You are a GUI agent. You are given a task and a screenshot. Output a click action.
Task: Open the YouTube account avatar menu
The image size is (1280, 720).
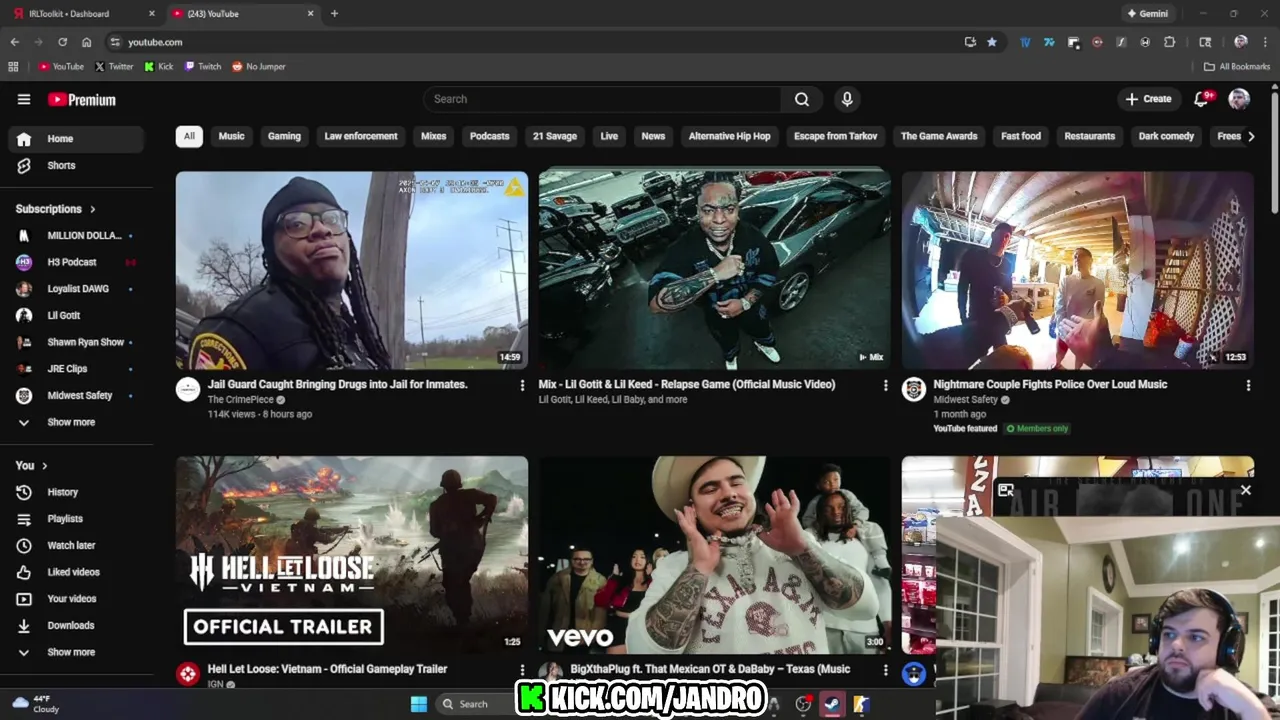coord(1239,99)
